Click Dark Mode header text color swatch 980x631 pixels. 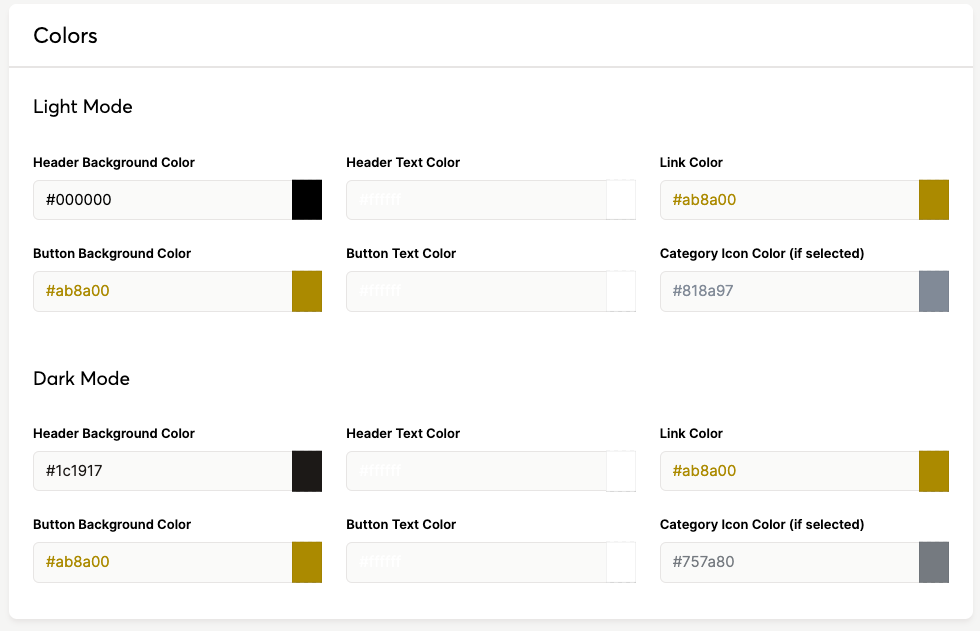(x=621, y=471)
